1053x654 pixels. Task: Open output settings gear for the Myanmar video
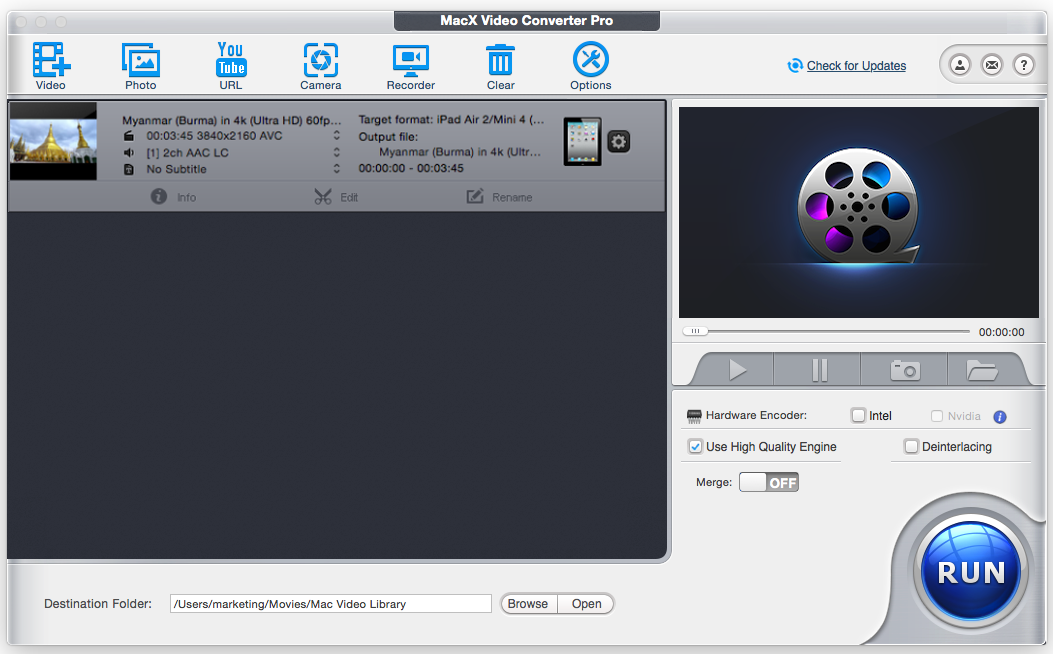(619, 142)
